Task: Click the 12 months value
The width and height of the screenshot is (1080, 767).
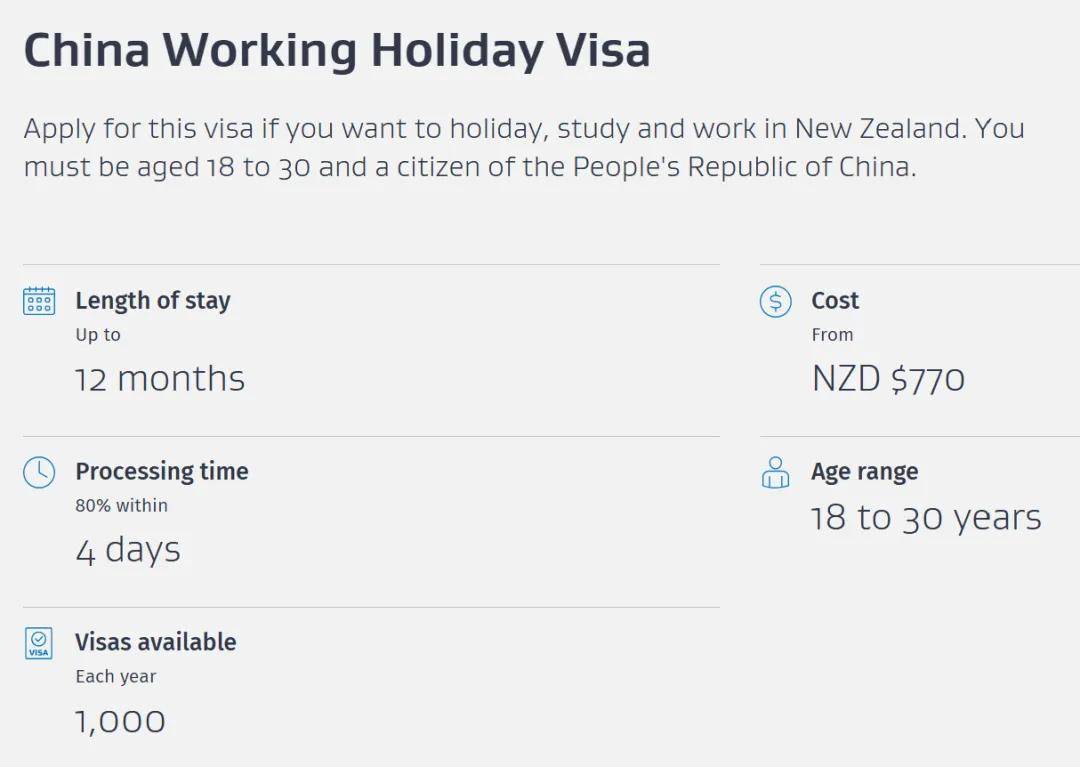Action: (x=160, y=379)
